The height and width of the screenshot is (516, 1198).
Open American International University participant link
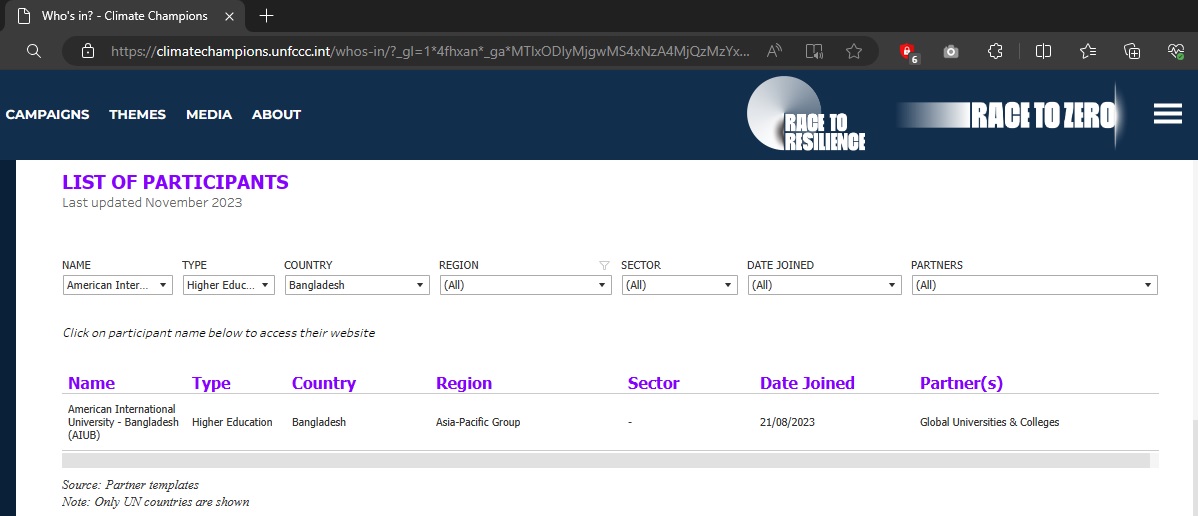[123, 422]
